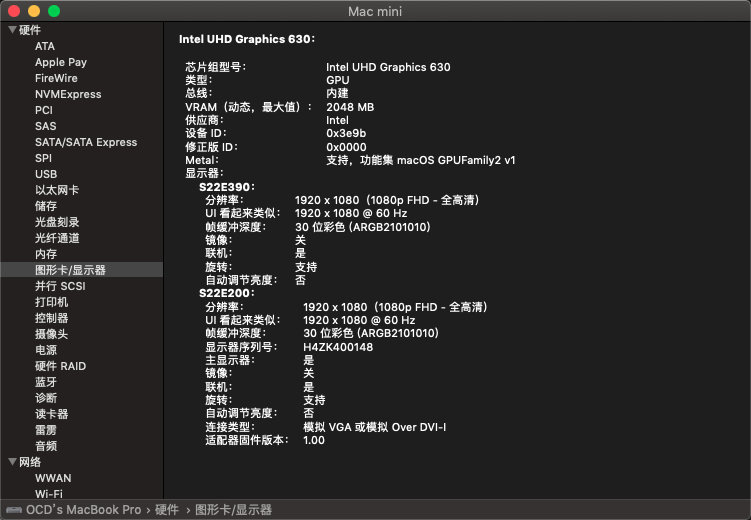This screenshot has width=751, height=520.
Task: Click the 模拟 VGA connection type value
Action: (x=375, y=427)
